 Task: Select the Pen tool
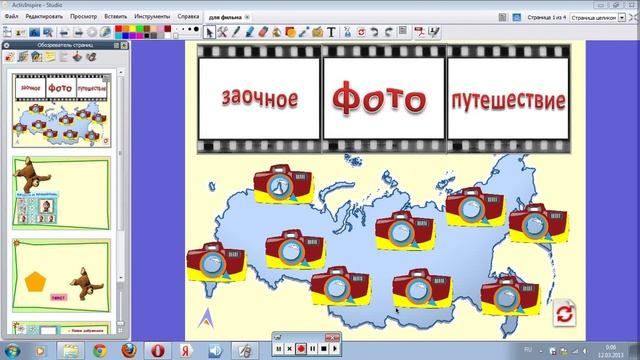236,32
